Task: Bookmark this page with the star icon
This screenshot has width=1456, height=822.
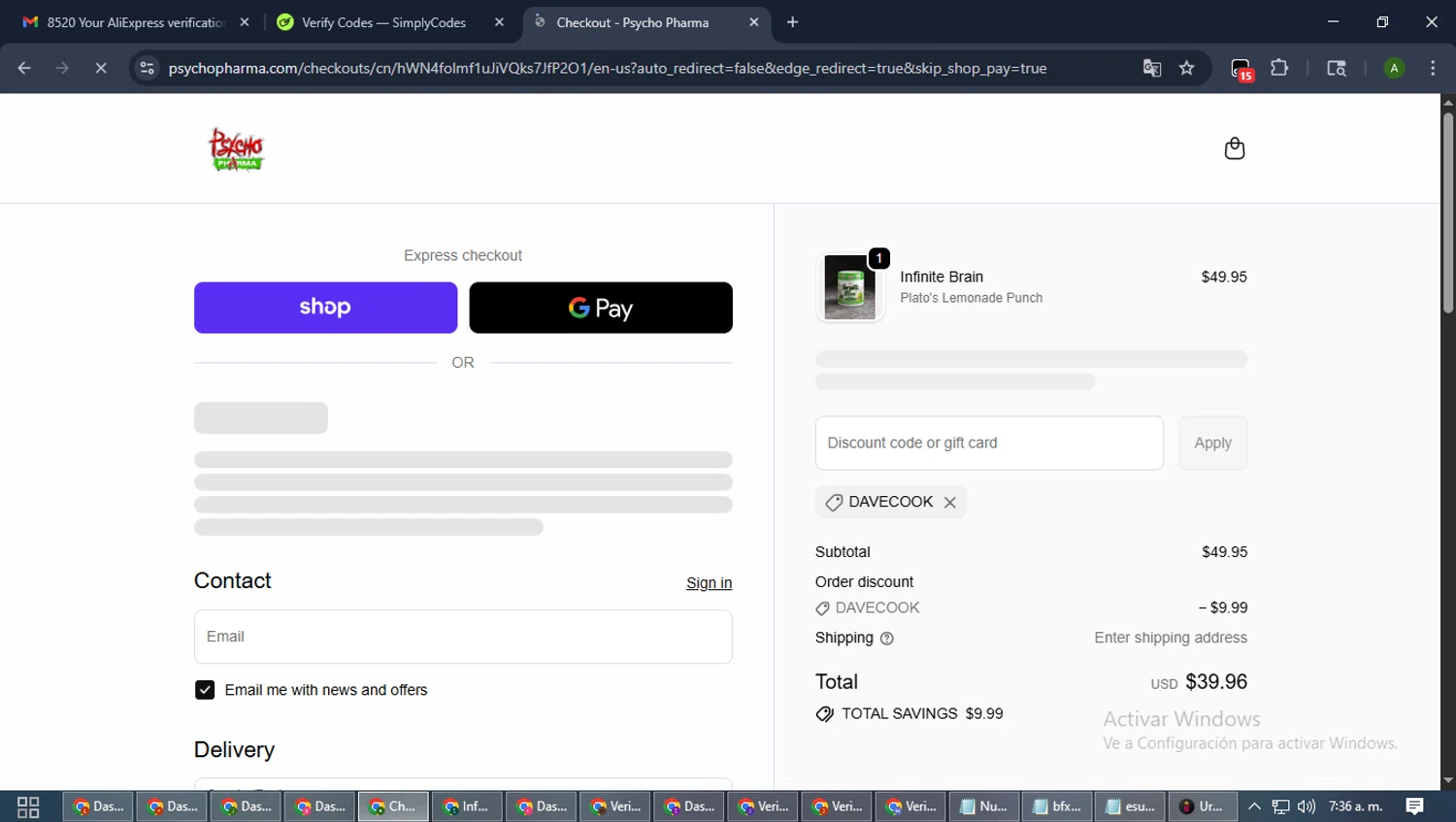Action: pyautogui.click(x=1186, y=68)
